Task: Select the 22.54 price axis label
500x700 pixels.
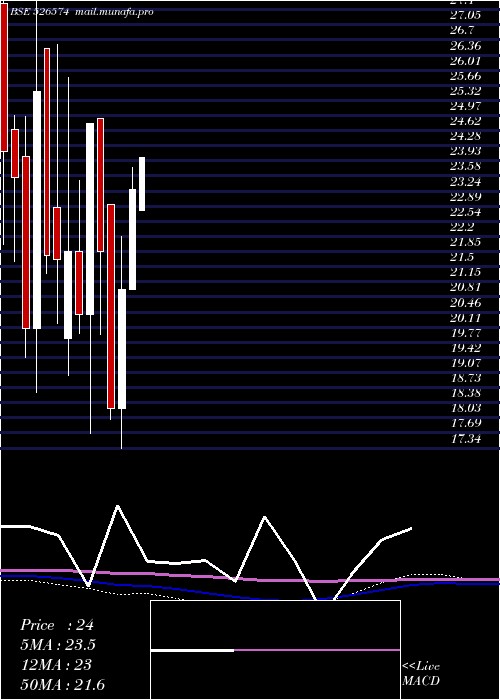Action: 466,212
